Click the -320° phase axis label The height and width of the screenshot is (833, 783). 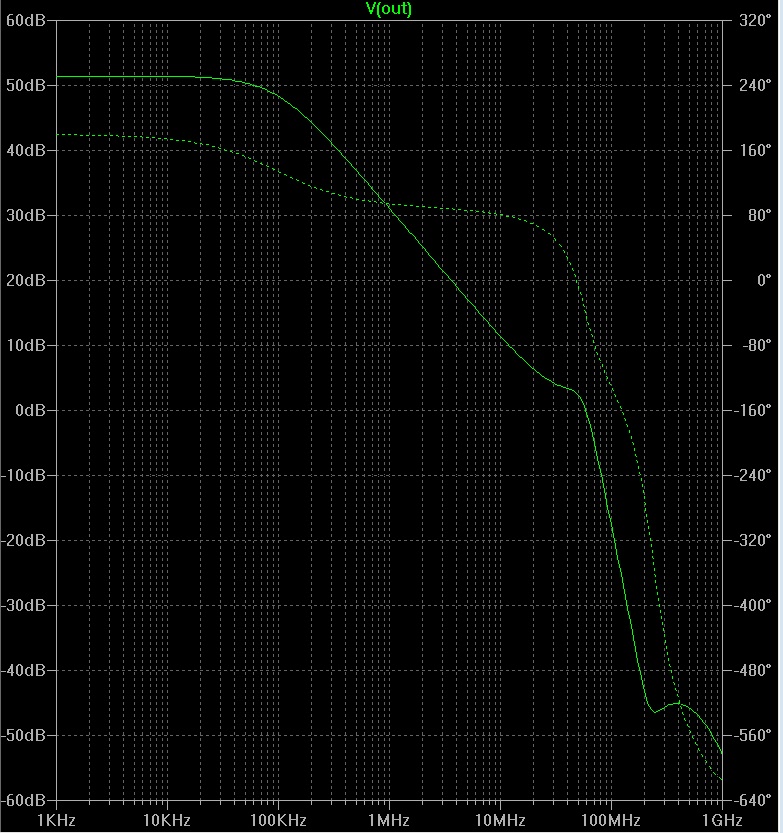[753, 541]
